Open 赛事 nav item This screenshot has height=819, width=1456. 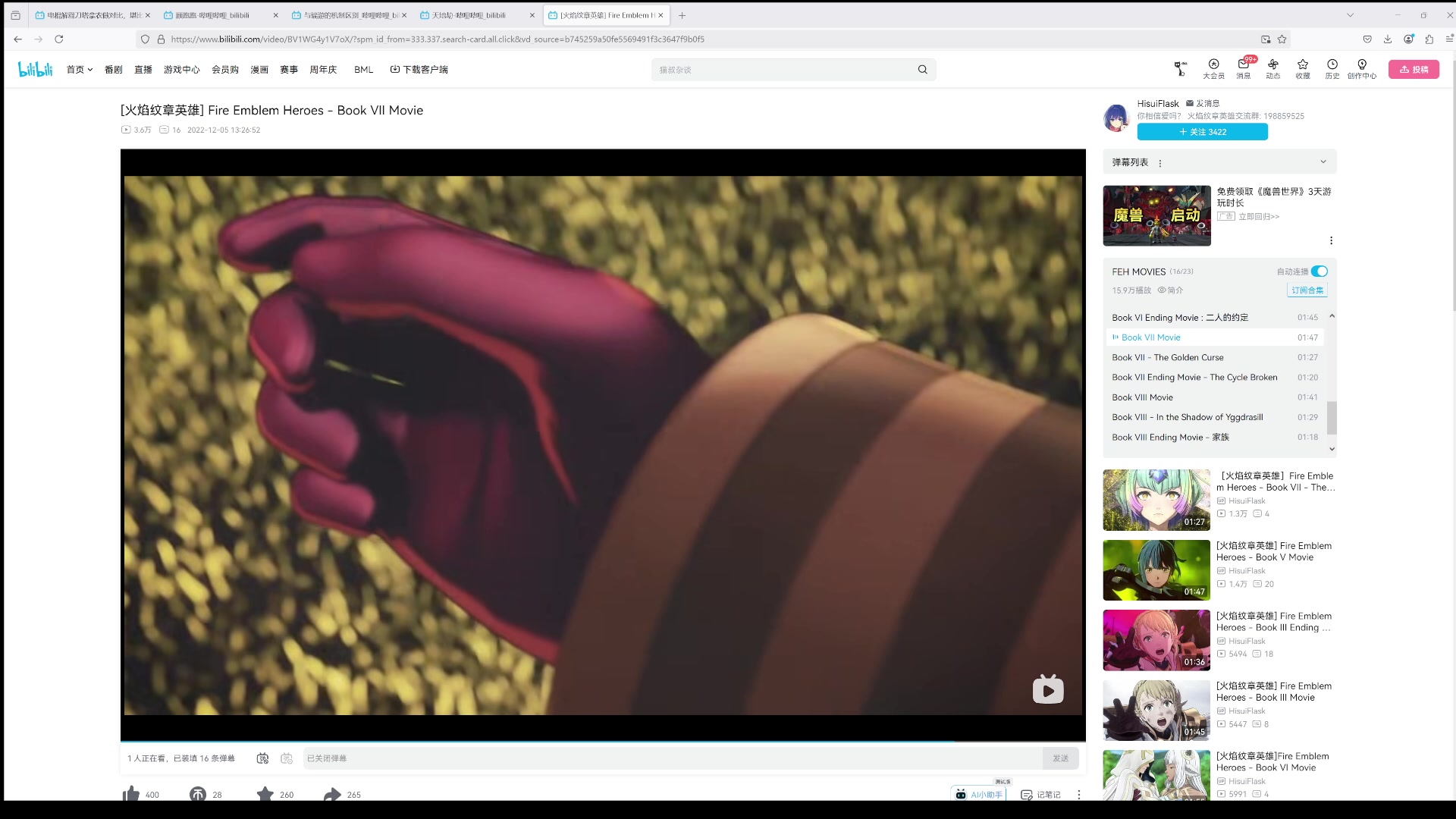(289, 70)
